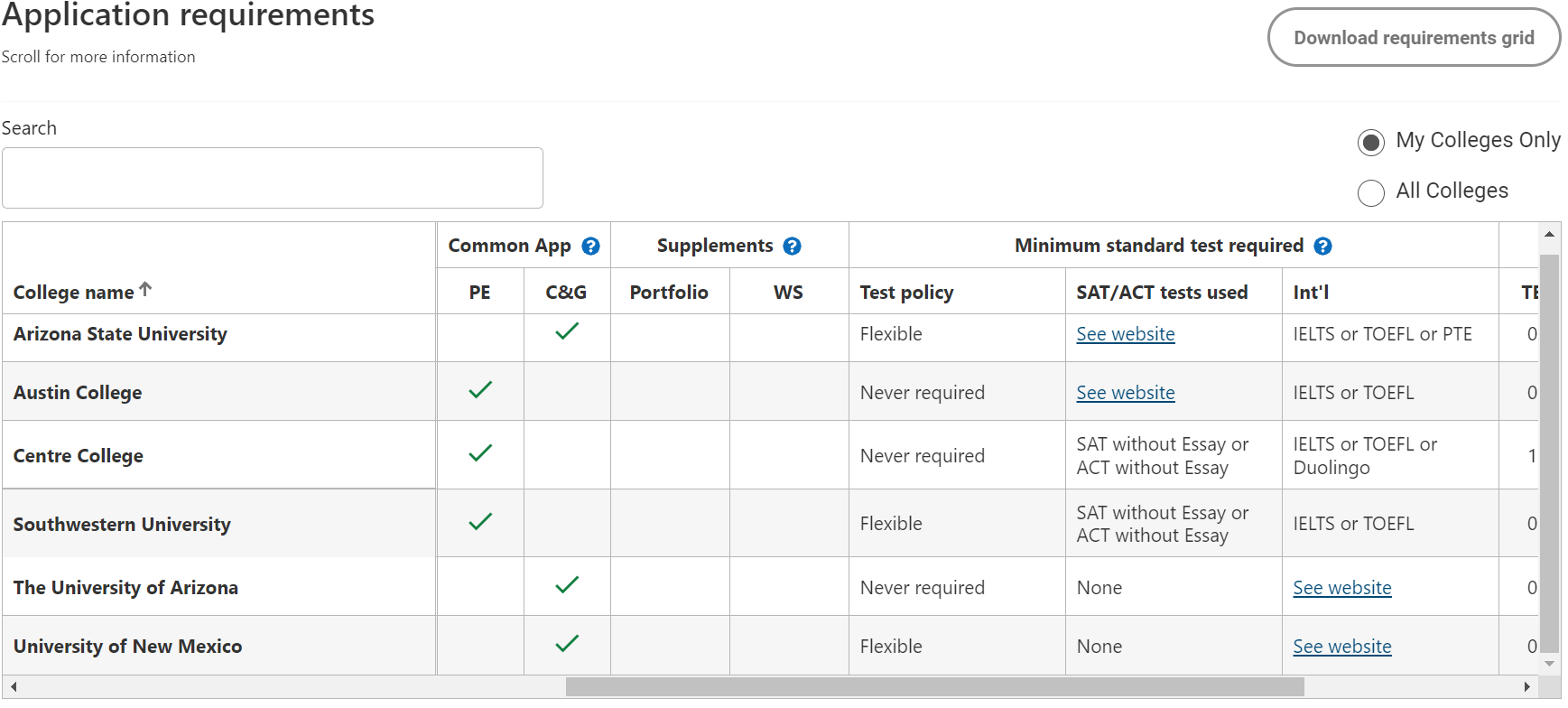
Task: Click The University of Arizona C&G checkmark
Action: 567,585
